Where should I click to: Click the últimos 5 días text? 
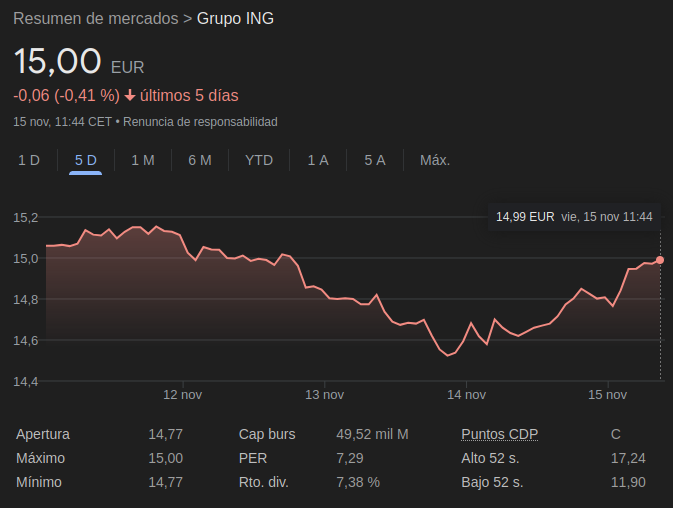(189, 96)
